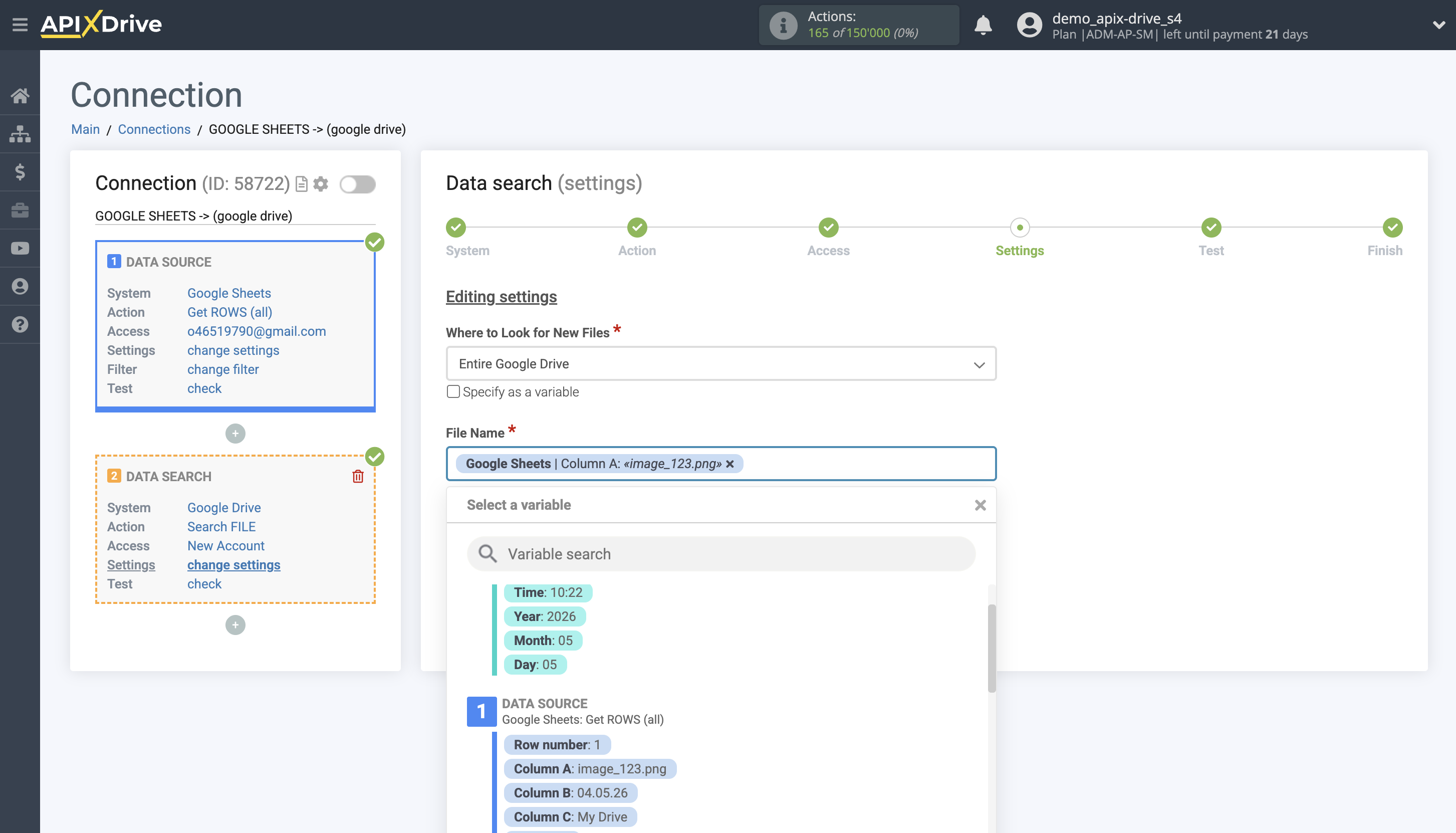
Task: Open the briefcase sidebar icon
Action: (20, 210)
